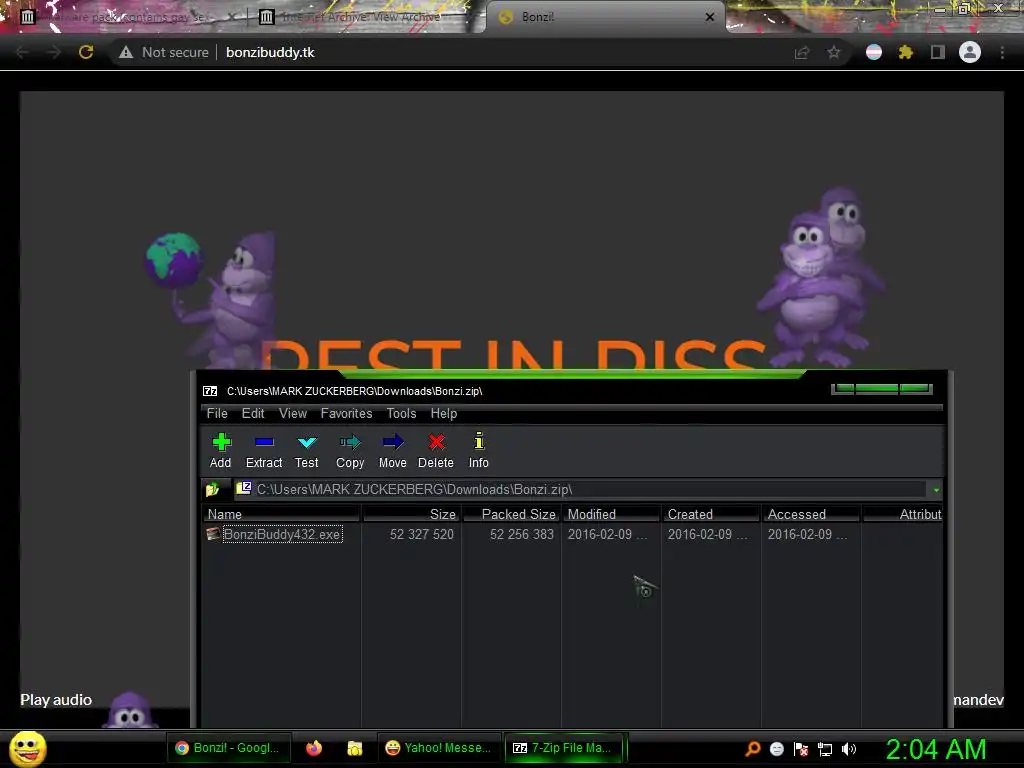
Task: Sort by the Name column header
Action: (x=281, y=514)
